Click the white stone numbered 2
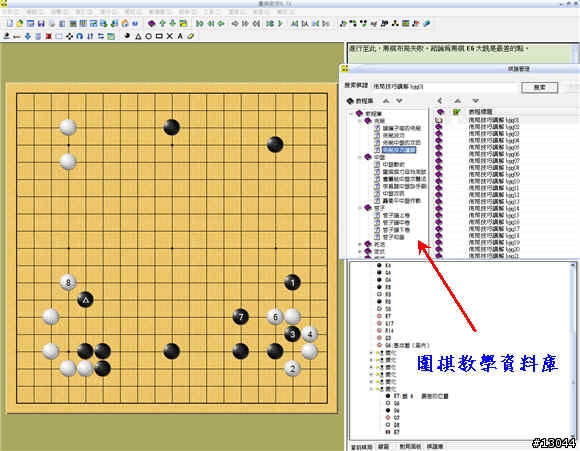This screenshot has height=451, width=580. [x=292, y=368]
